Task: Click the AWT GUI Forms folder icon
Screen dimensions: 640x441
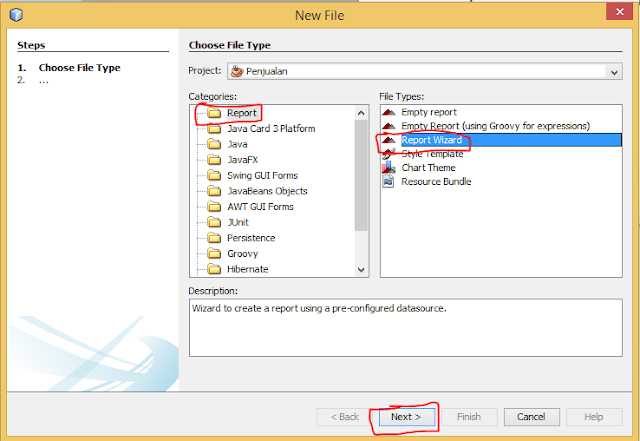Action: [214, 207]
